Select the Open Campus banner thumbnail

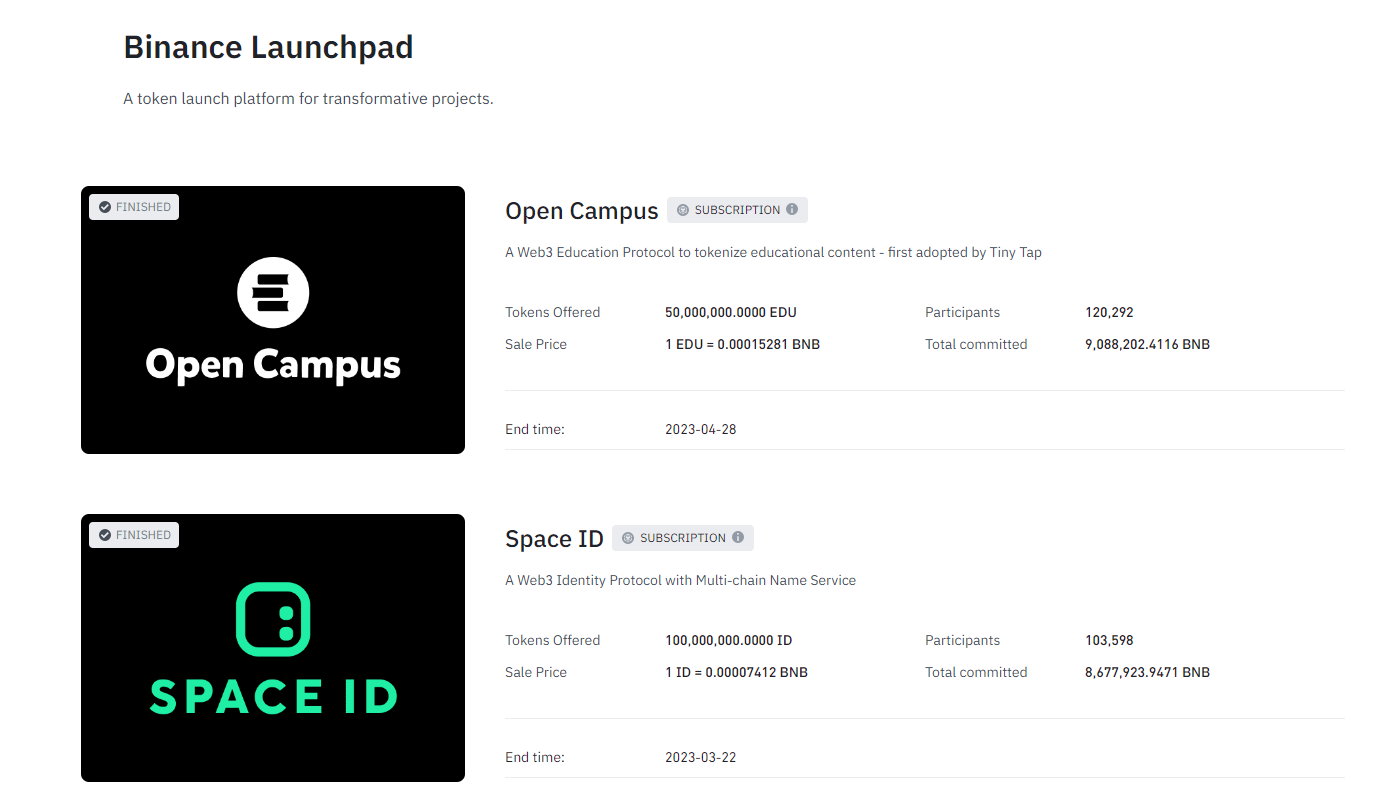pos(273,320)
